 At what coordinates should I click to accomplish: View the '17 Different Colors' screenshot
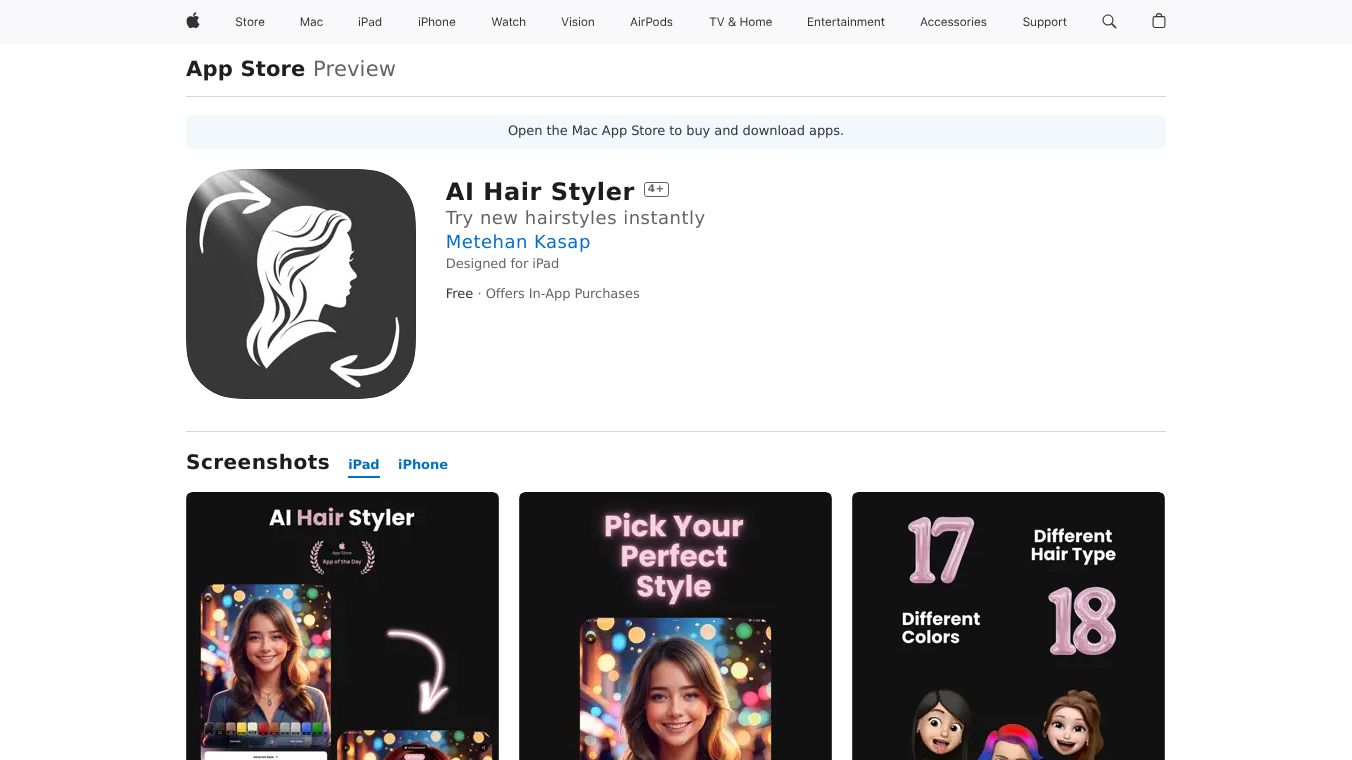tap(1008, 626)
